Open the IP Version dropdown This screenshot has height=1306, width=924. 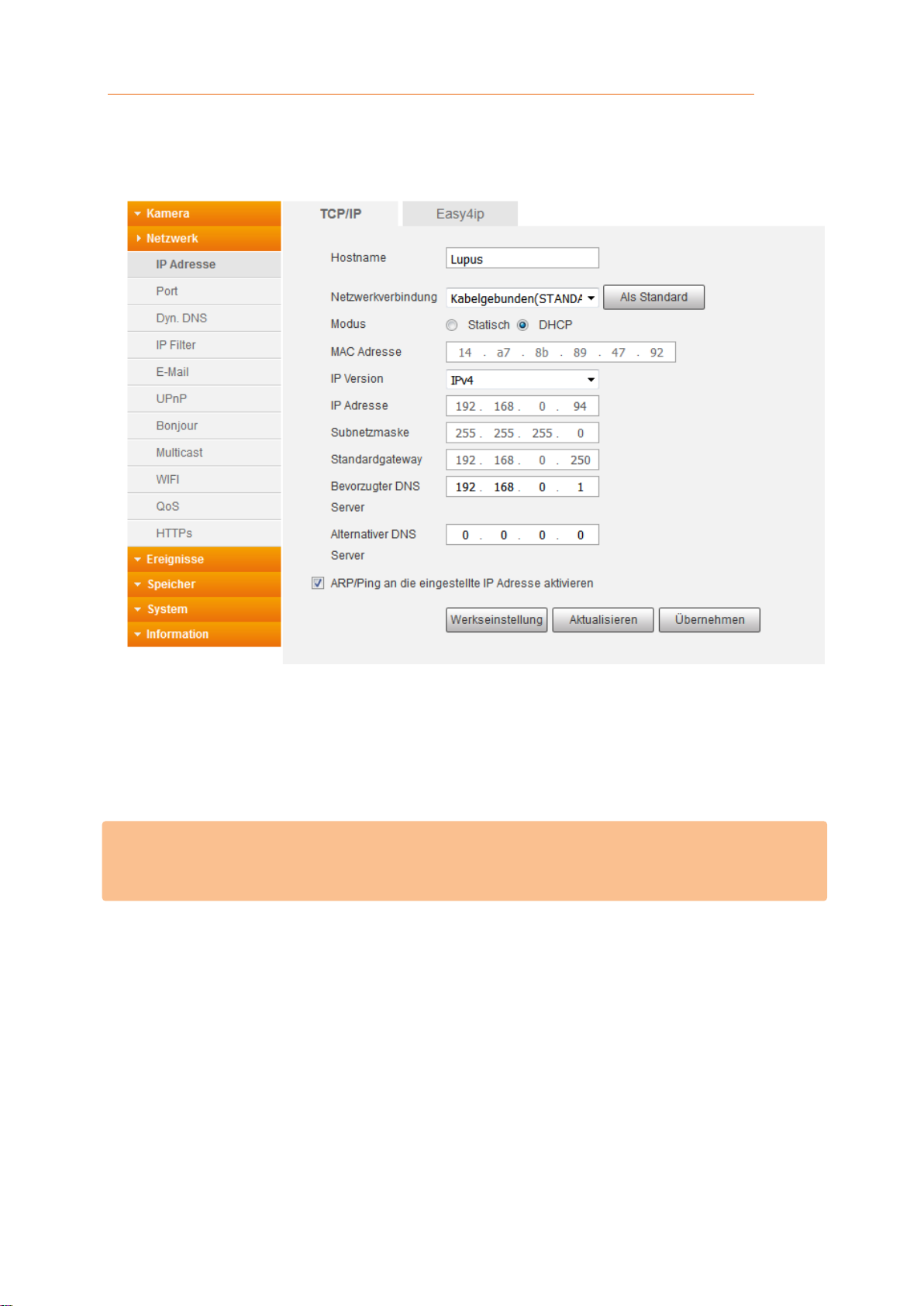pos(522,380)
